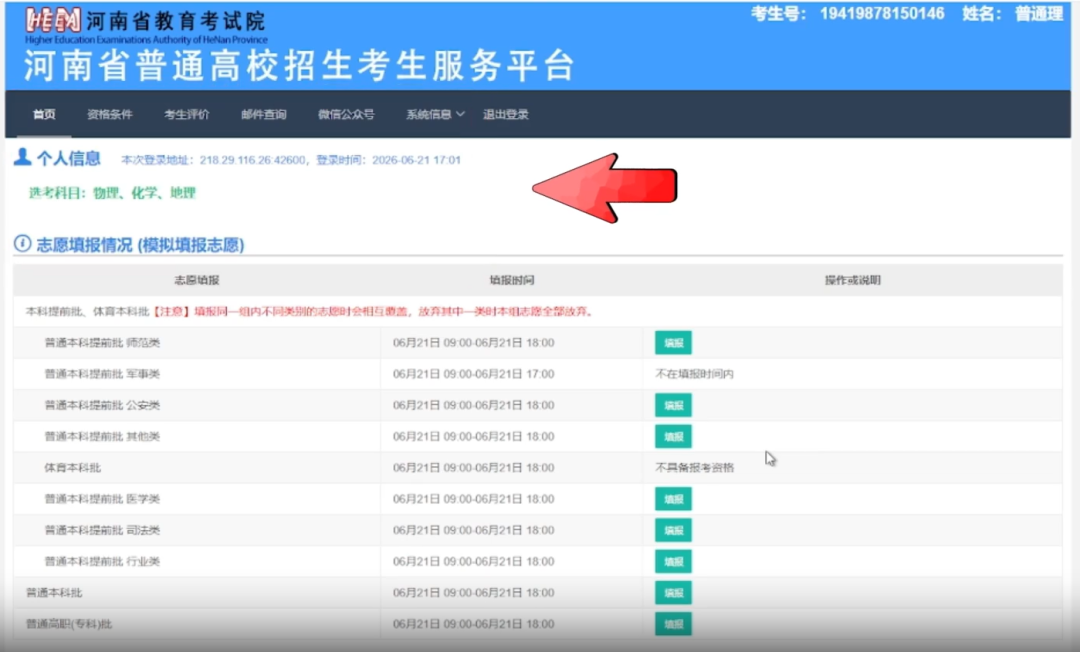Click the 普通本科提前批 司法类 row label
Image resolution: width=1080 pixels, height=652 pixels.
coord(102,530)
